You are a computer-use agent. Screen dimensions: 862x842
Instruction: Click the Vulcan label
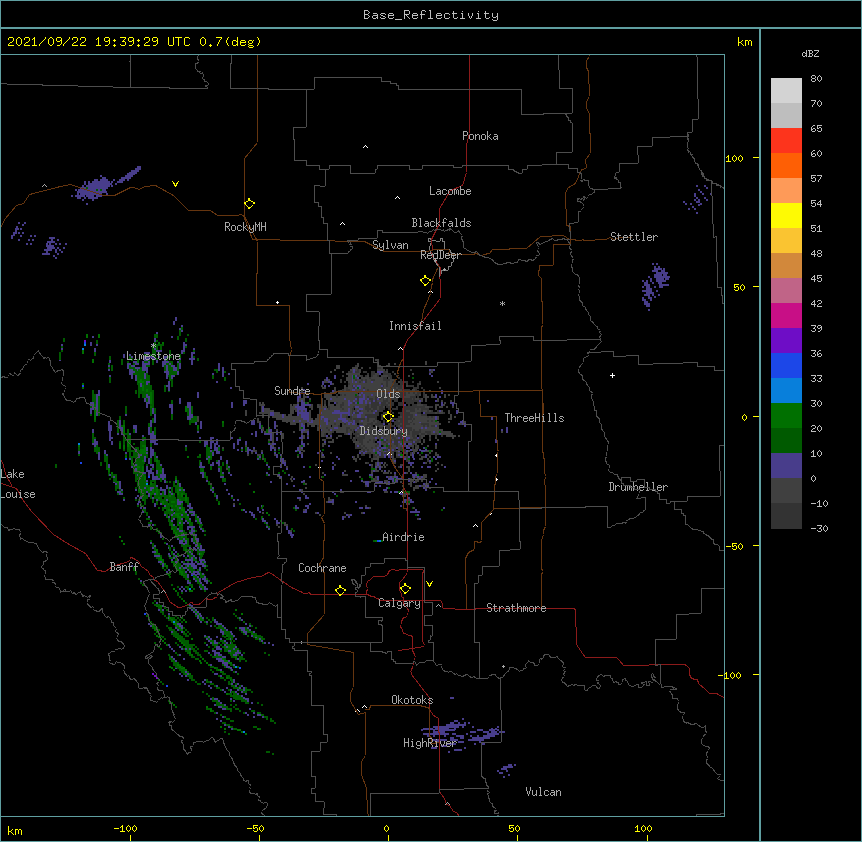[543, 792]
